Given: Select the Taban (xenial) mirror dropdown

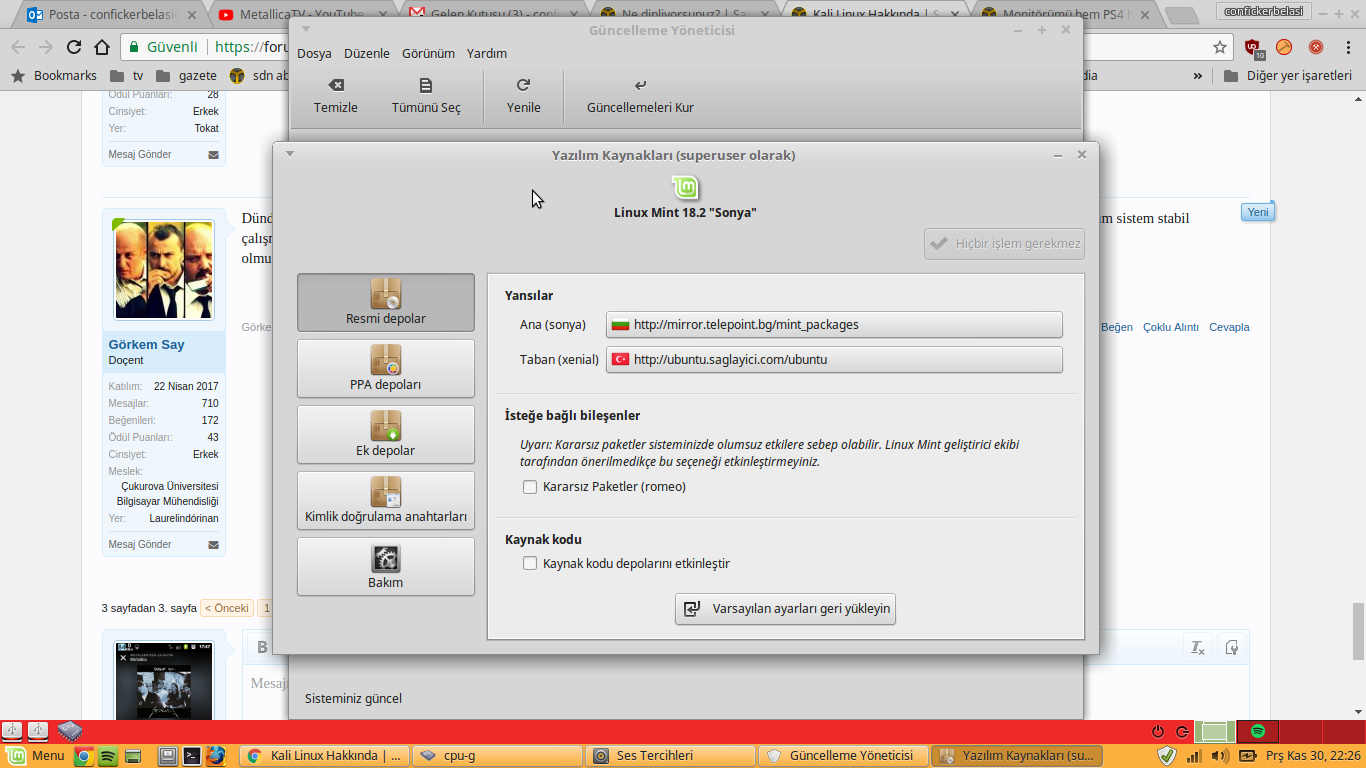Looking at the screenshot, I should point(834,360).
